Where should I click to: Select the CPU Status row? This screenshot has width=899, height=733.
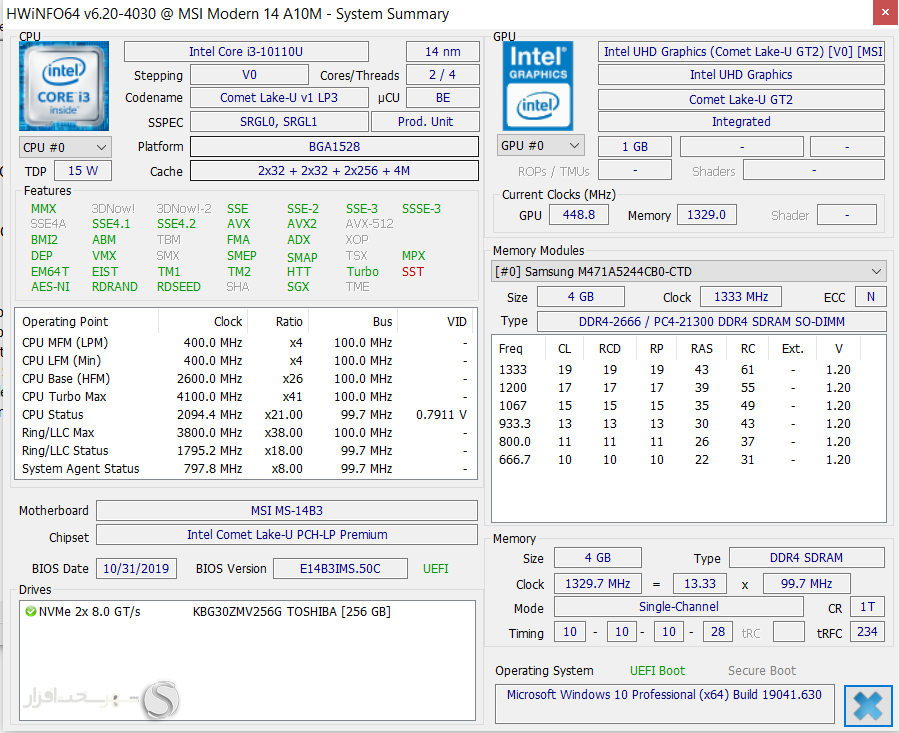click(245, 414)
